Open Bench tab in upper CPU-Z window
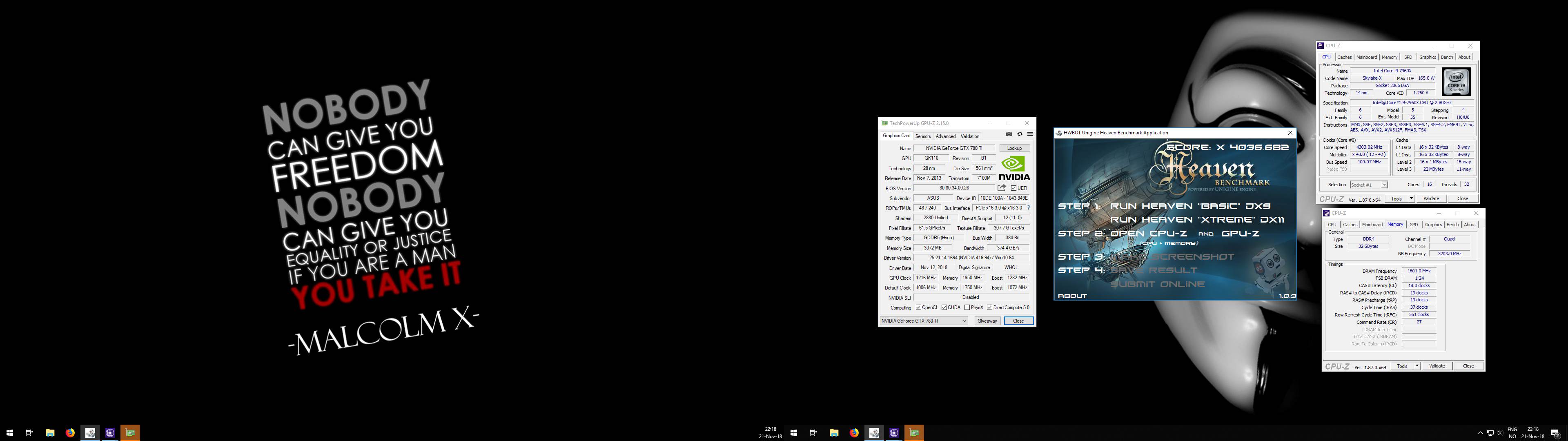 click(1446, 57)
